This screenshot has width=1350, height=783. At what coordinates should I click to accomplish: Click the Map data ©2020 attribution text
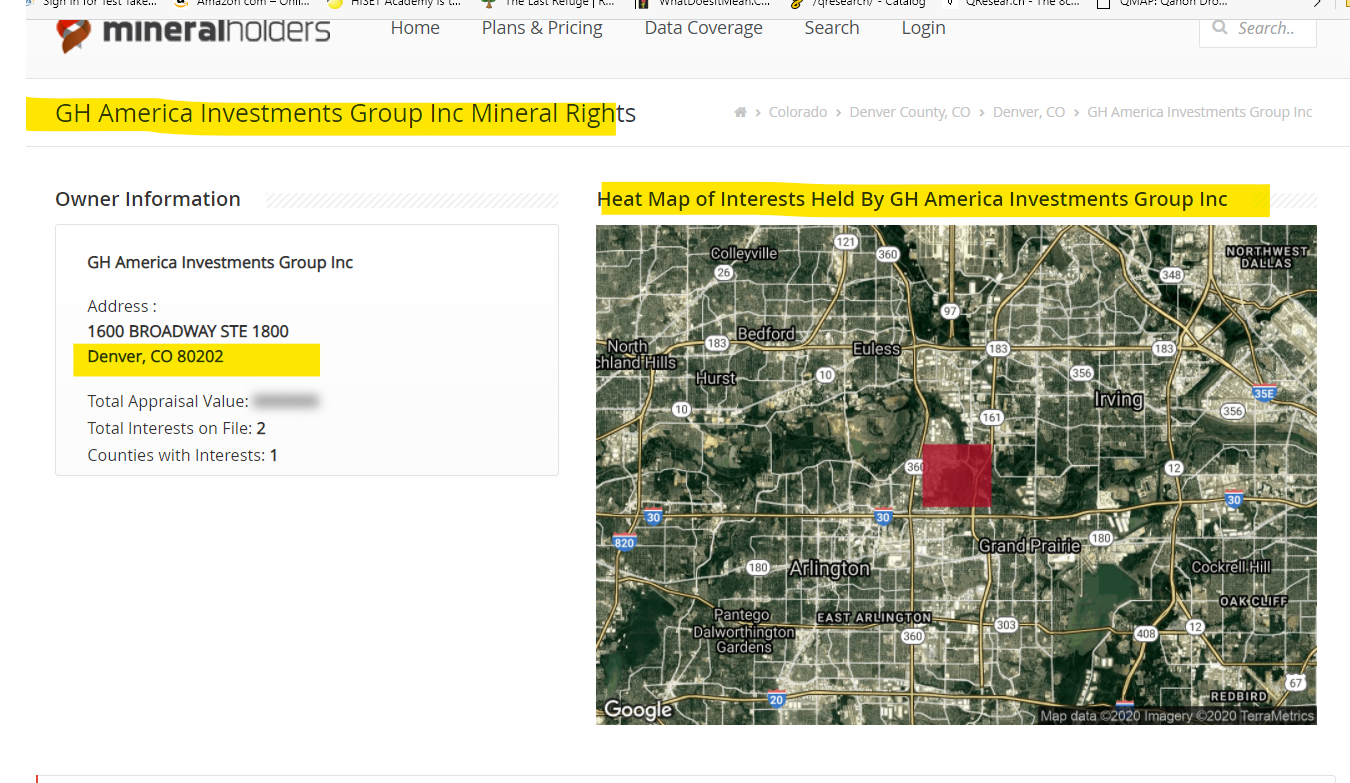[x=1177, y=716]
